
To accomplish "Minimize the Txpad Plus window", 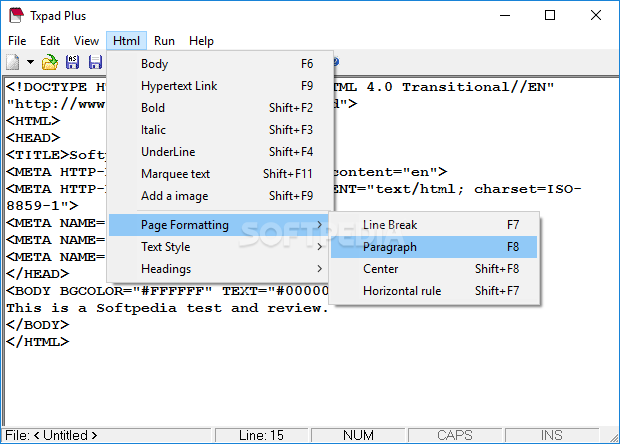I will [x=505, y=15].
